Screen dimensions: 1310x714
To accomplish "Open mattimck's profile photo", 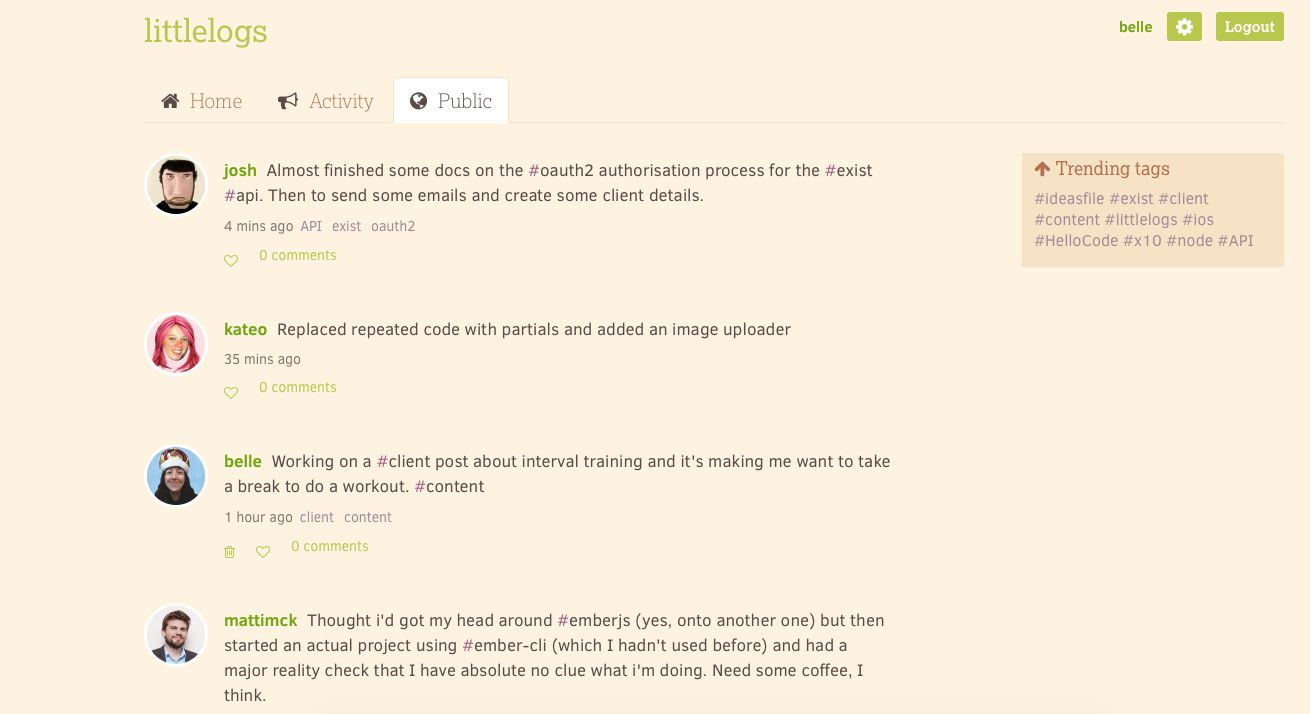I will (x=176, y=634).
